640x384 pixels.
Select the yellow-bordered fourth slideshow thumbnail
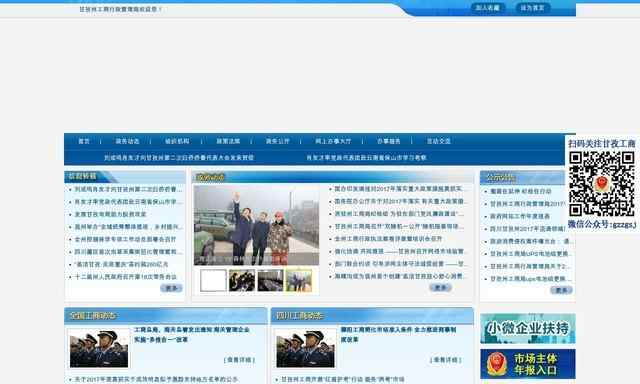(299, 280)
